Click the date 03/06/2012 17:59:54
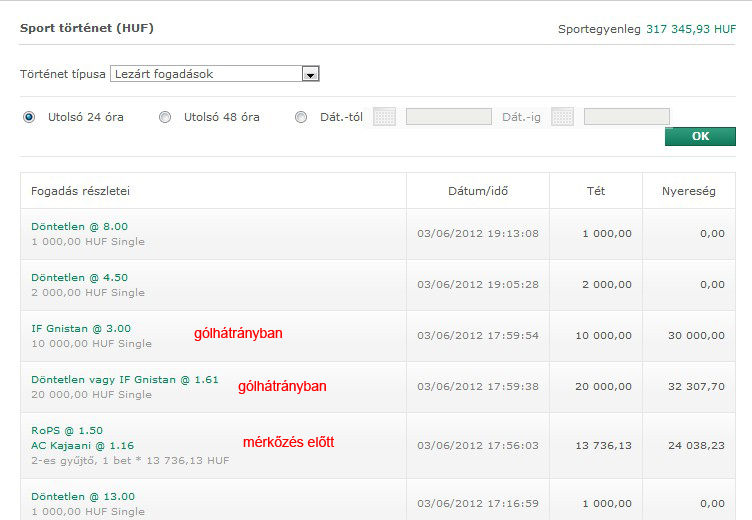This screenshot has width=752, height=520. 478,335
